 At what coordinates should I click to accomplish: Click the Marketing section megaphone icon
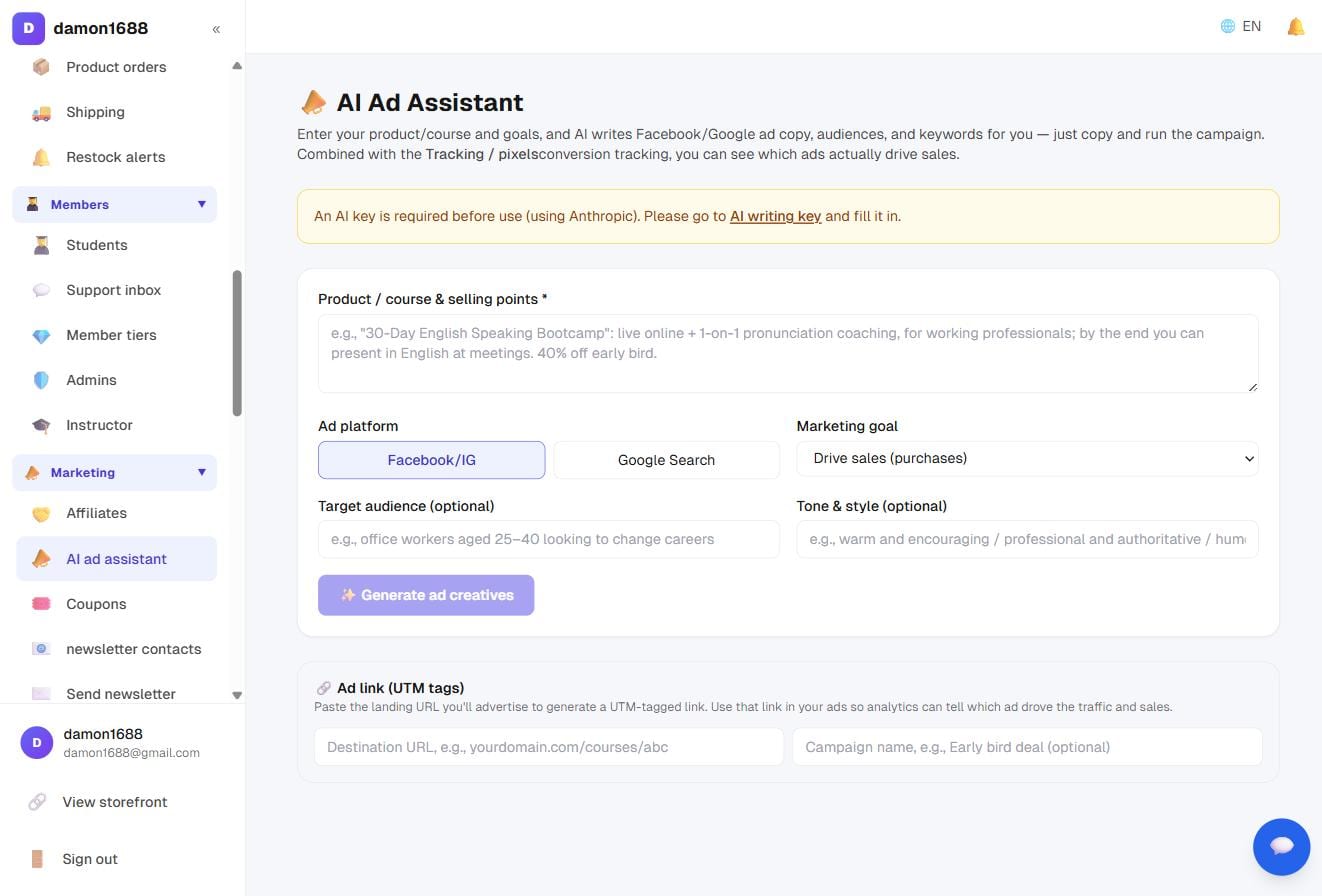click(x=33, y=472)
